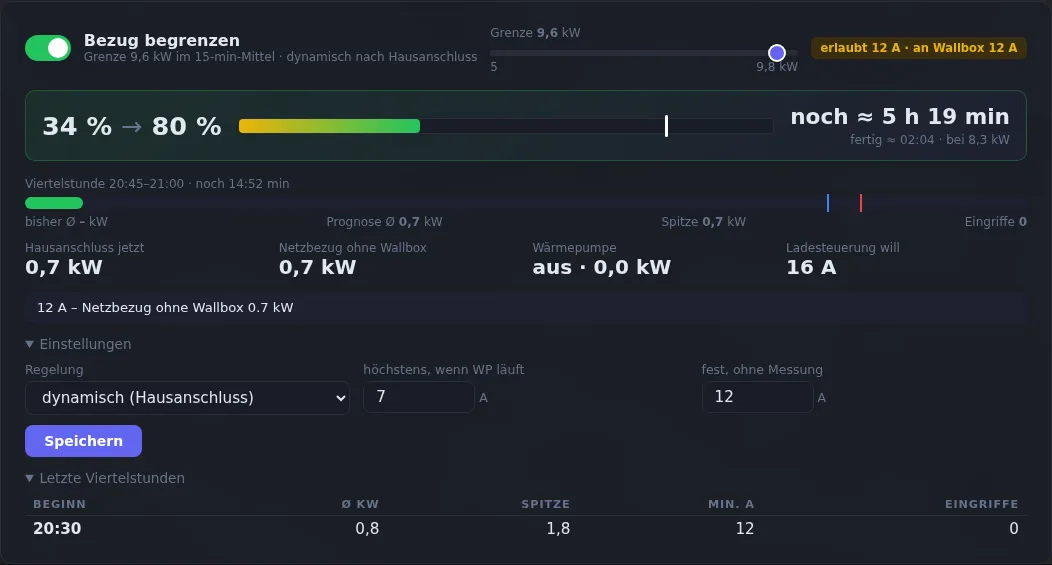Focus the höchstens, wenn WP läuft field
This screenshot has height=565, width=1052.
click(419, 397)
